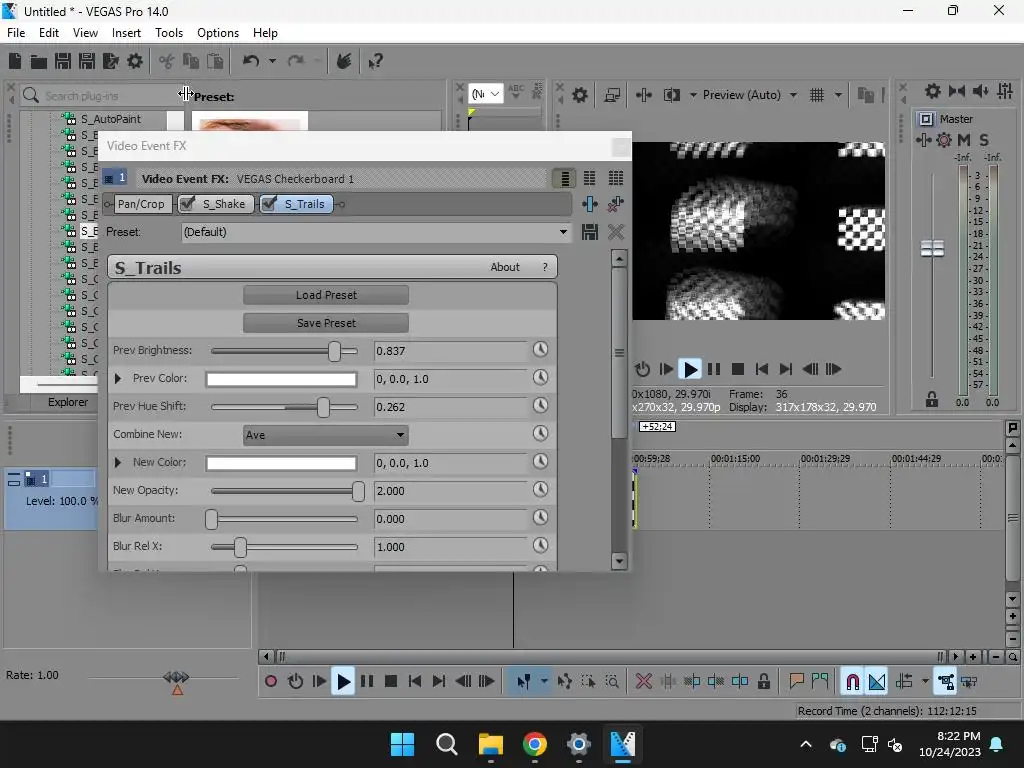The image size is (1024, 768).
Task: Click the Prev Color white swatch
Action: [x=281, y=379]
